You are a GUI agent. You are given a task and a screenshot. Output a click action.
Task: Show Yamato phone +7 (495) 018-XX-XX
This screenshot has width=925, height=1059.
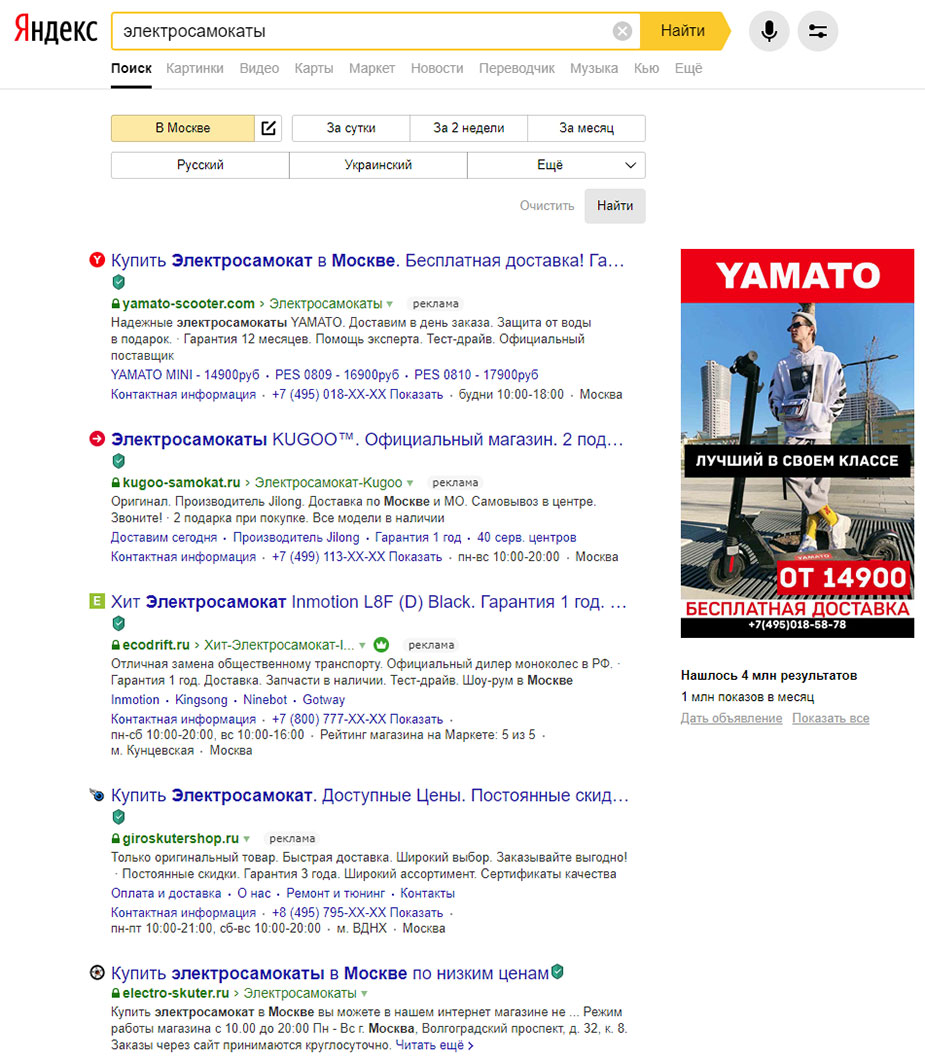coord(357,394)
